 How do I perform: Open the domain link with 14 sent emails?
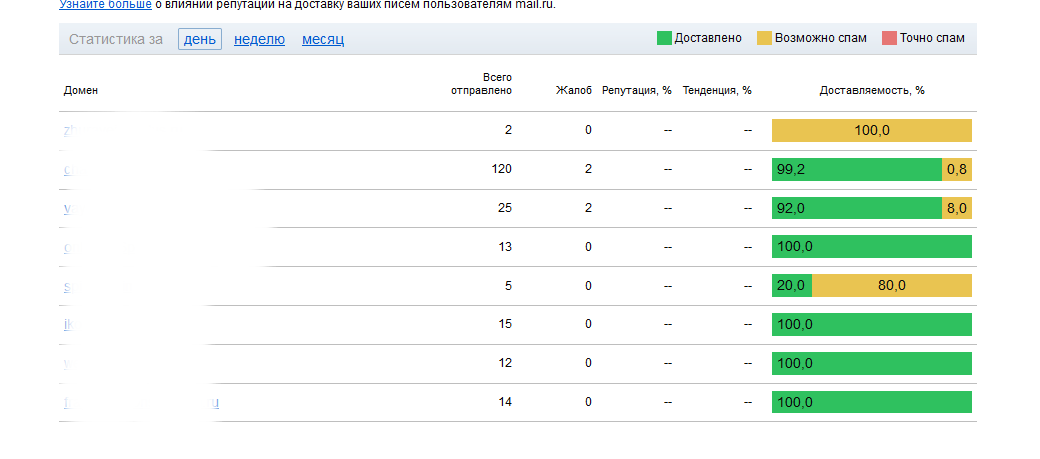click(x=140, y=402)
